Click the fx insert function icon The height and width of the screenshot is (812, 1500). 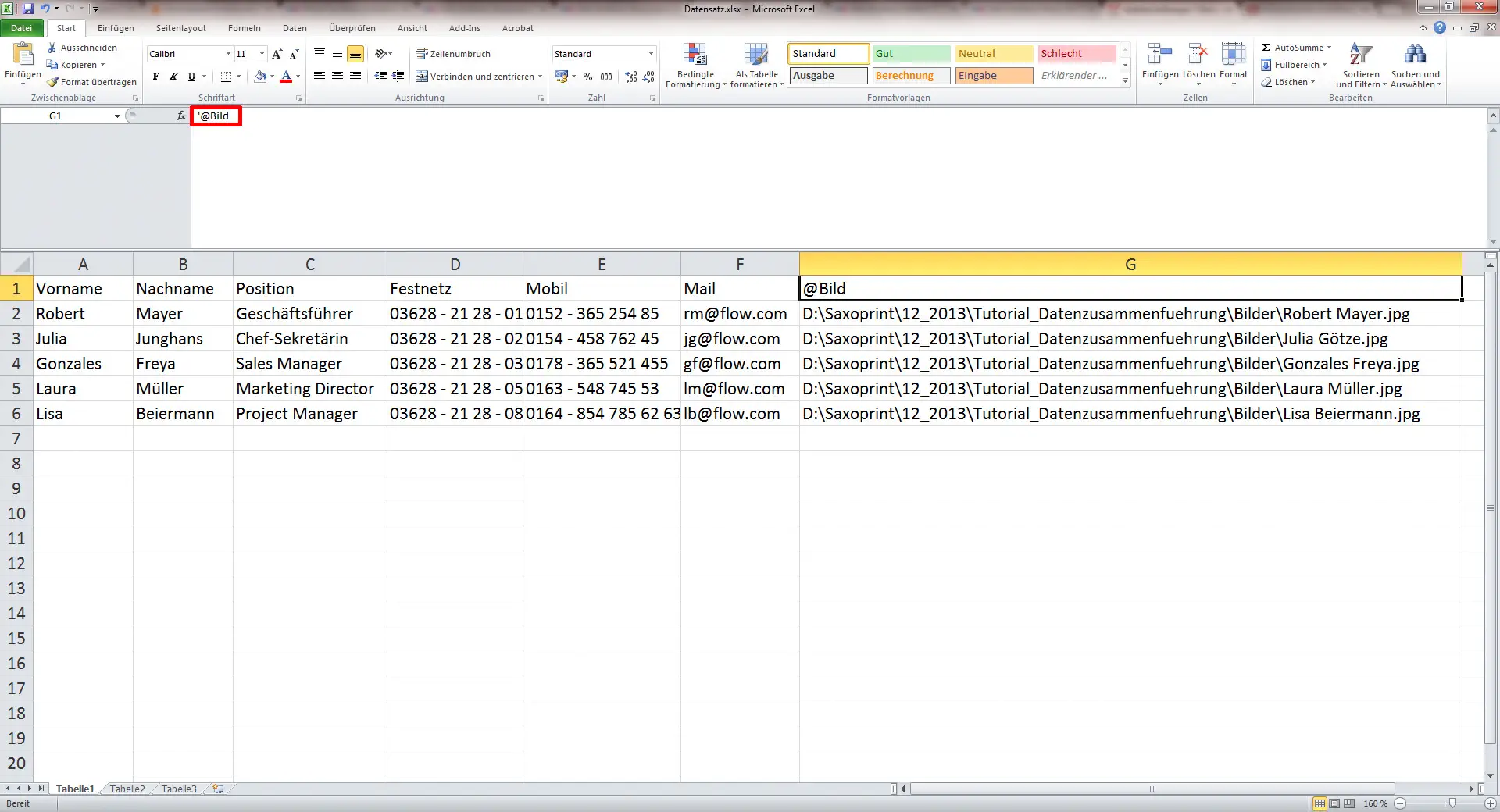point(180,116)
